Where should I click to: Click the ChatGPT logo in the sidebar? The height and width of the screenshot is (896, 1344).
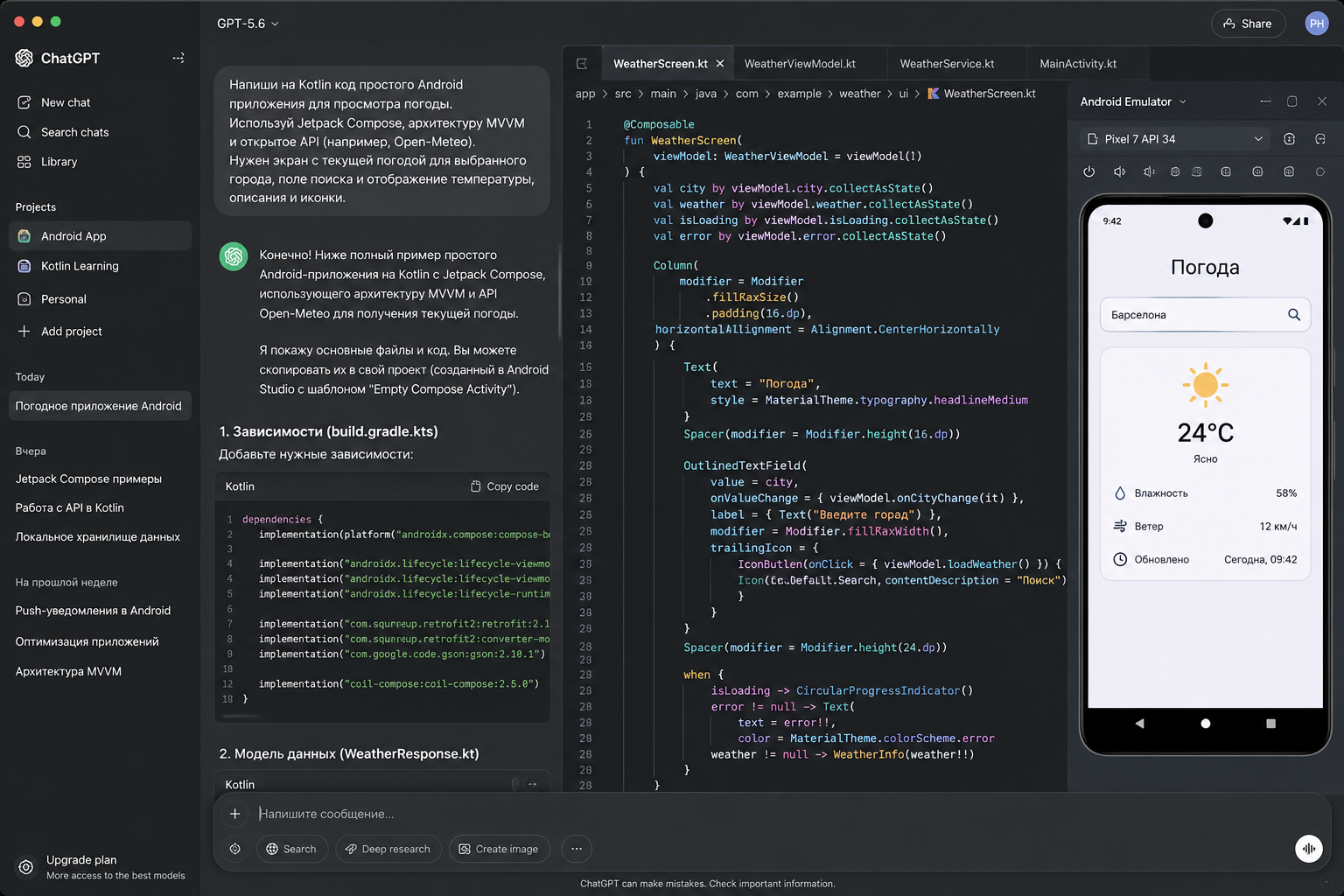point(24,58)
